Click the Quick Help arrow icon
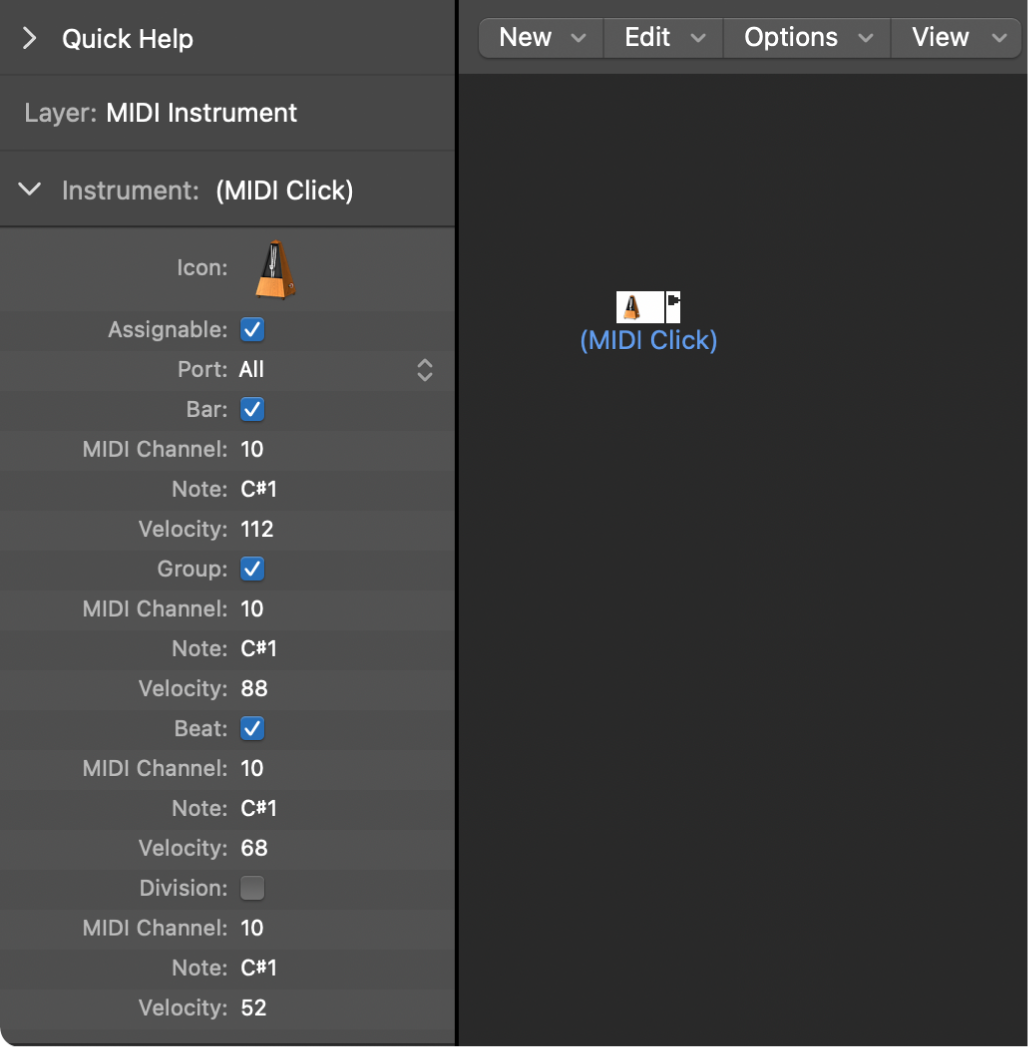Image resolution: width=1029 pixels, height=1048 pixels. [x=29, y=38]
